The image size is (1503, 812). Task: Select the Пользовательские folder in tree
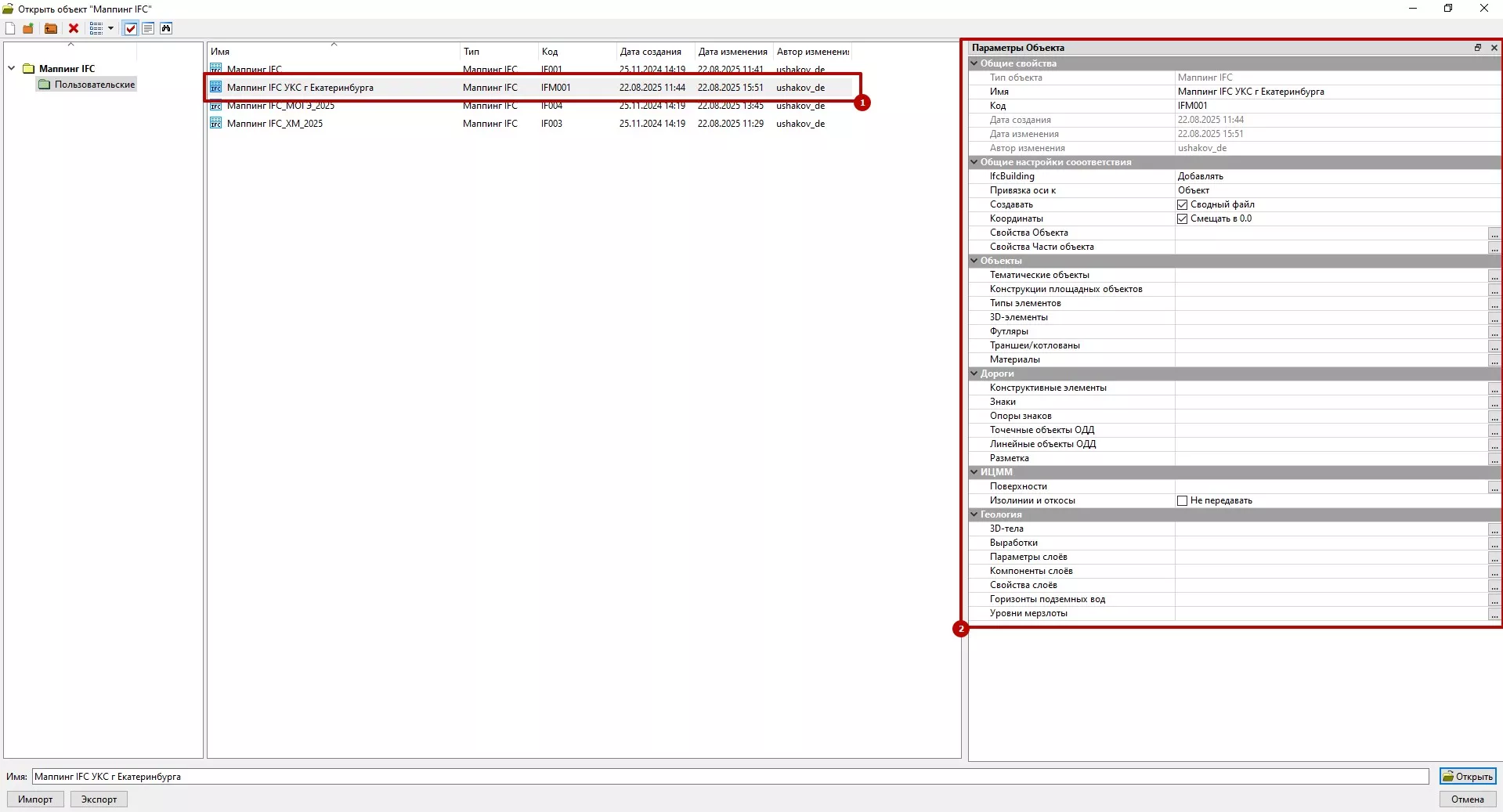point(94,85)
